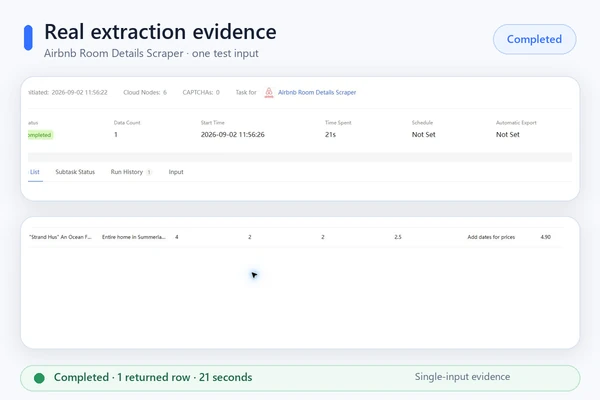Click the Schedule value Not Set

pyautogui.click(x=424, y=134)
